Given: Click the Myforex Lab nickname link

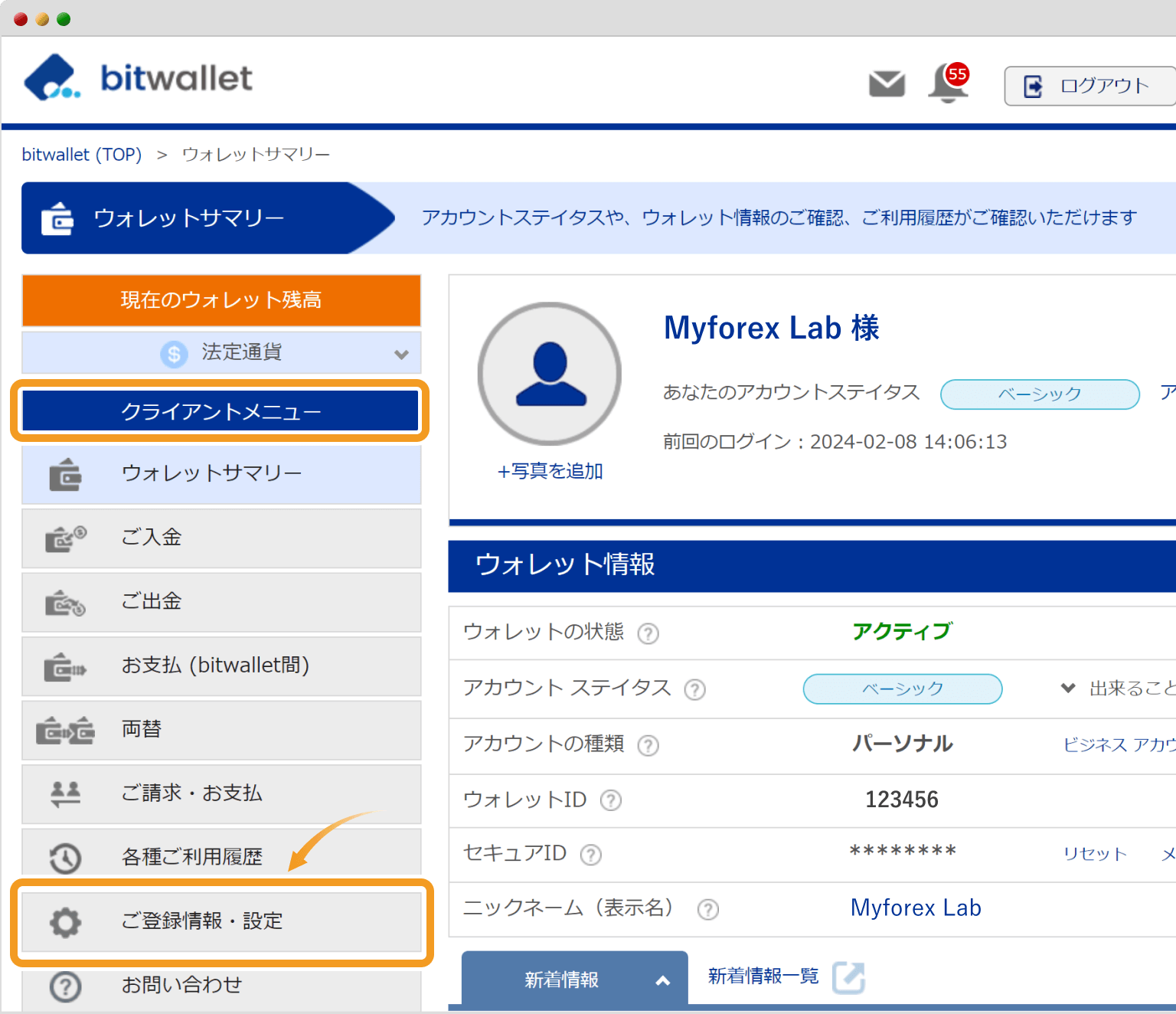Looking at the screenshot, I should [x=916, y=908].
